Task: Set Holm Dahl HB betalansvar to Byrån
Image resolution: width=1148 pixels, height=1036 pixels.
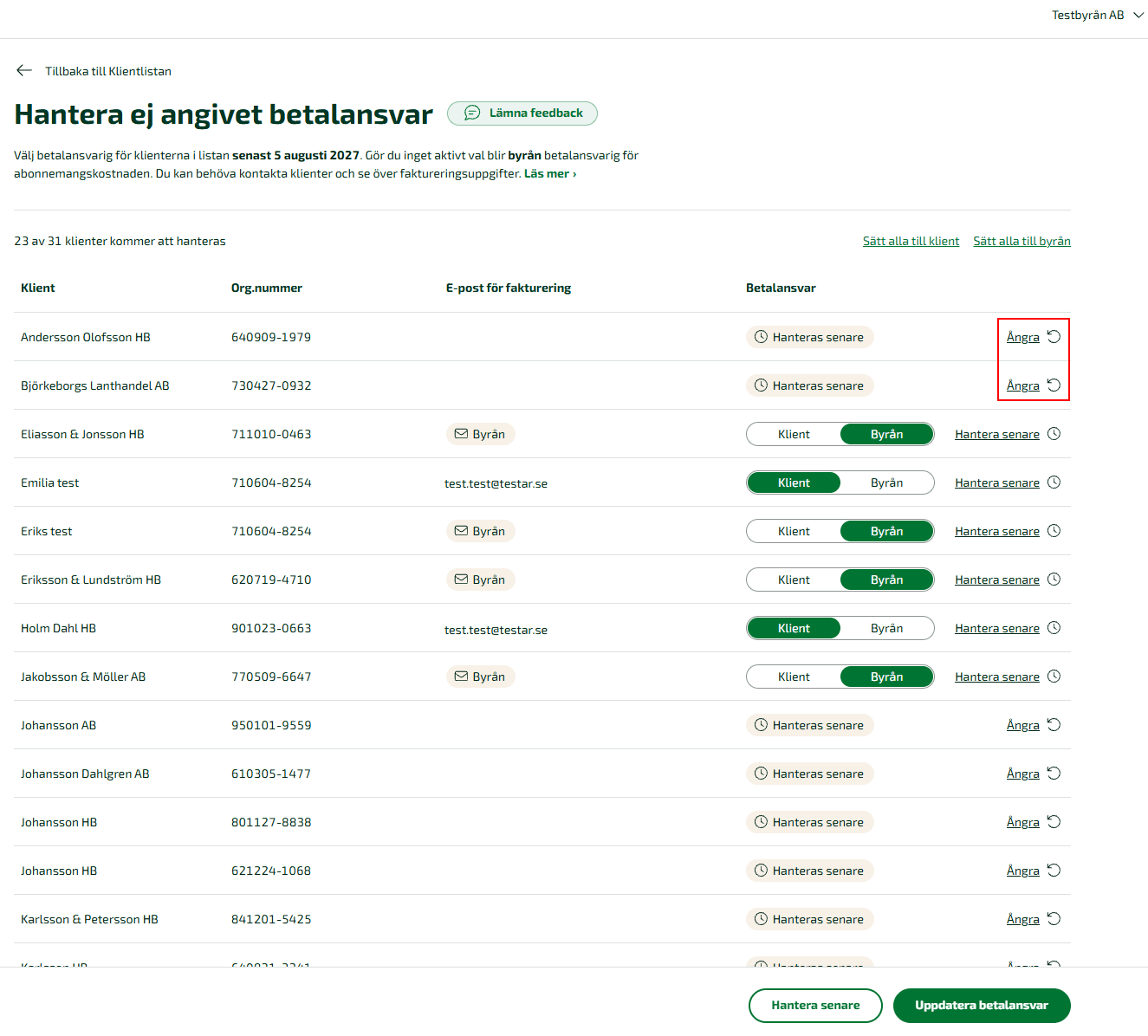Action: 886,628
